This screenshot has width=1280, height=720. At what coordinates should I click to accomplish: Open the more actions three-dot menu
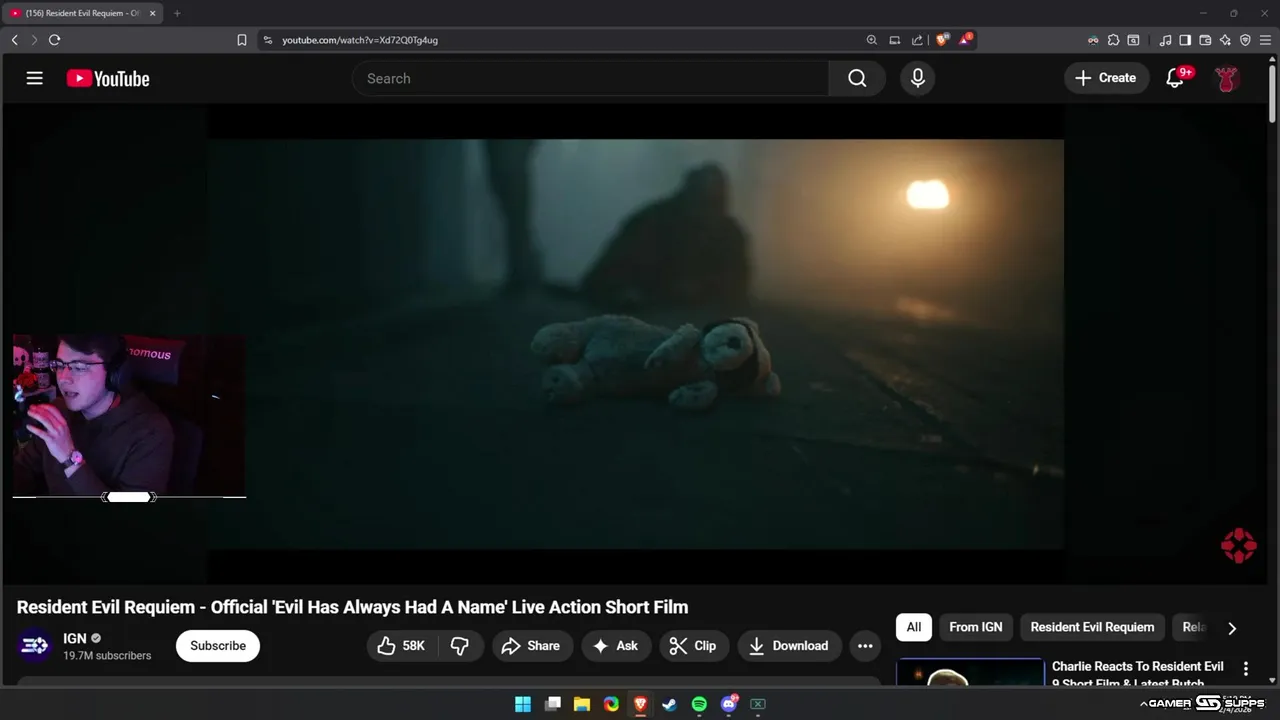[x=865, y=646]
